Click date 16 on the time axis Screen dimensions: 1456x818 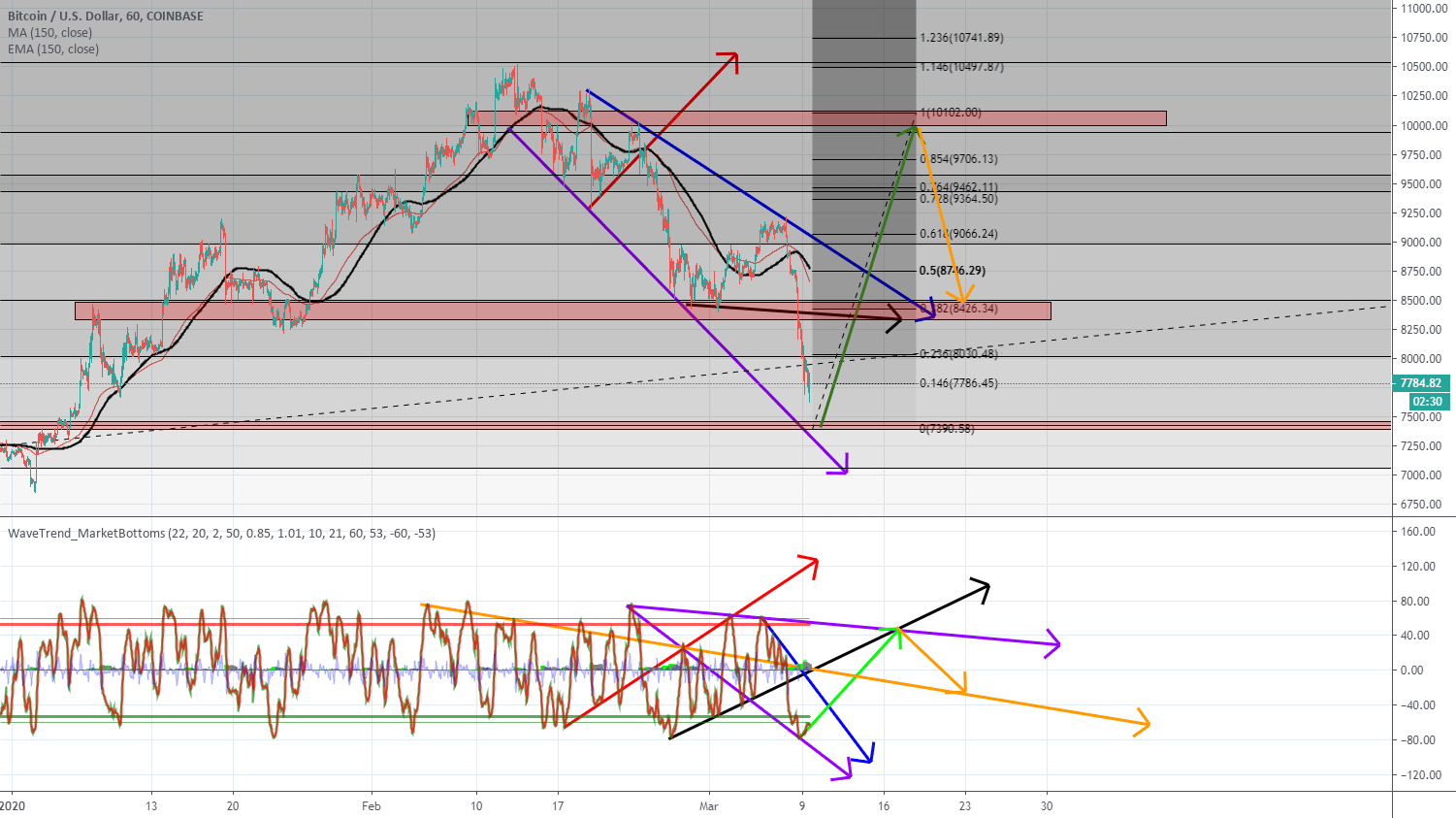click(x=884, y=805)
